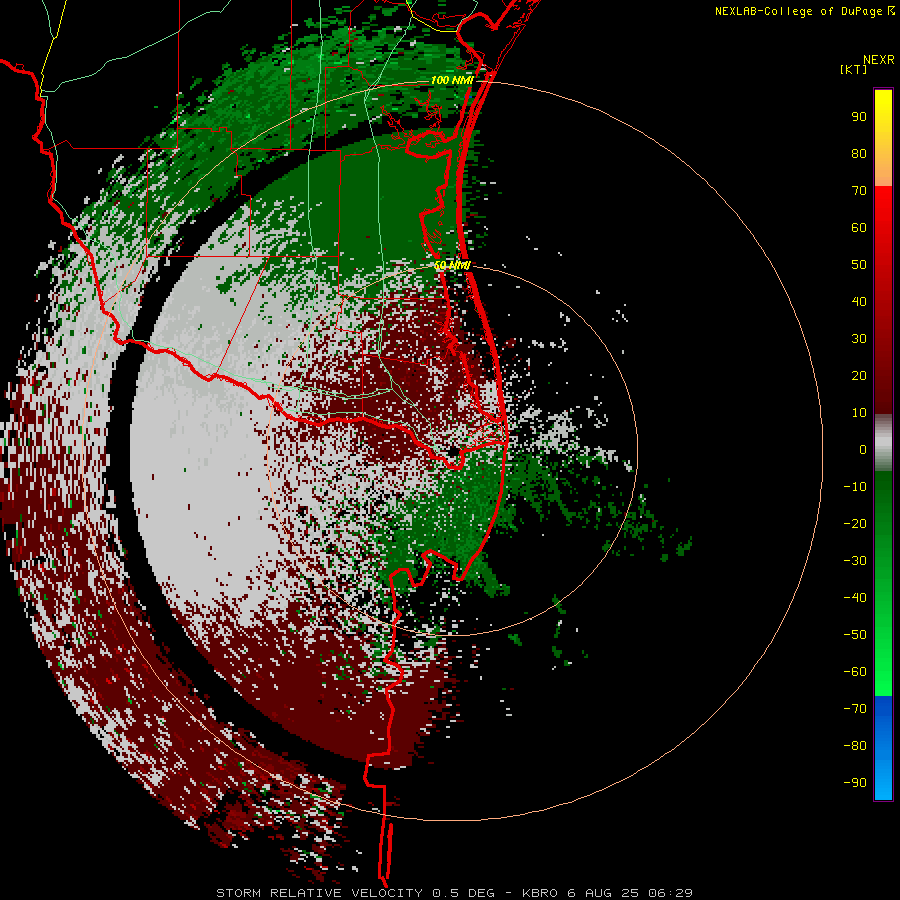Click the -60 kt scale label
Image resolution: width=900 pixels, height=900 pixels.
click(855, 672)
